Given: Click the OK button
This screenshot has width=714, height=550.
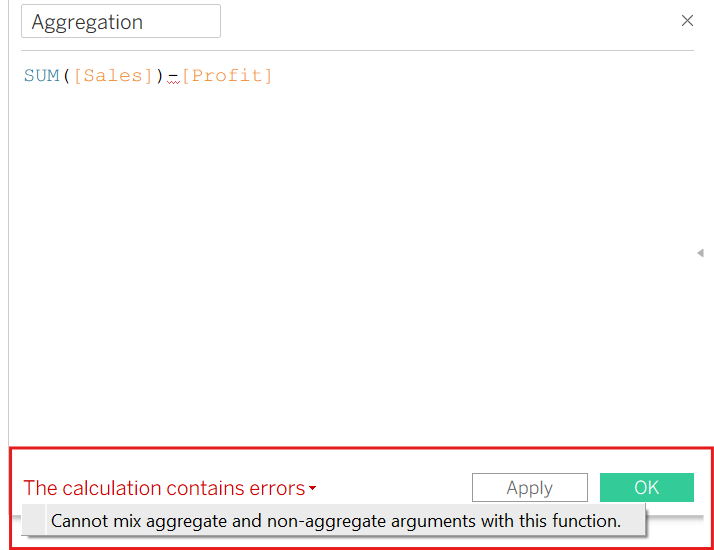Looking at the screenshot, I should (x=647, y=488).
